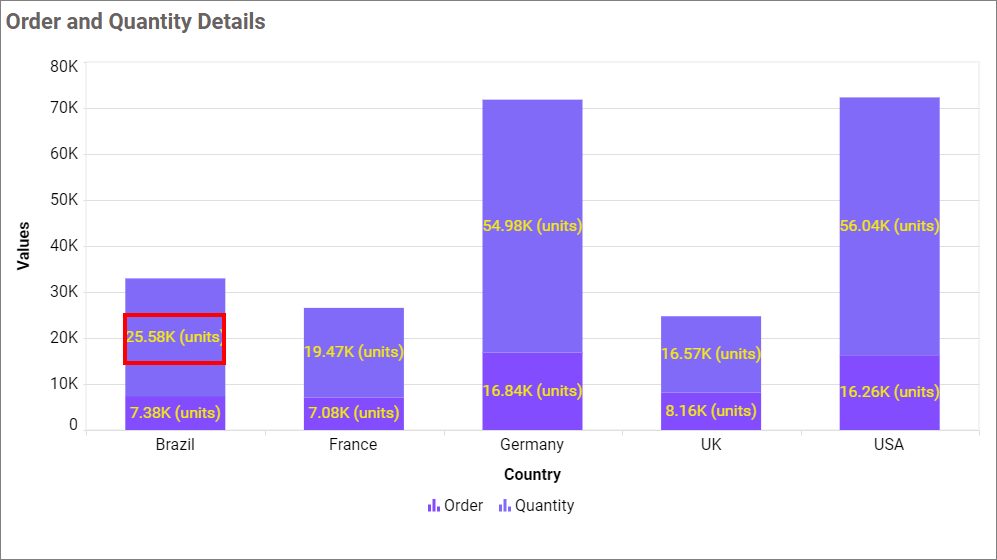Select the USA category axis label
997x560 pixels.
coord(889,445)
